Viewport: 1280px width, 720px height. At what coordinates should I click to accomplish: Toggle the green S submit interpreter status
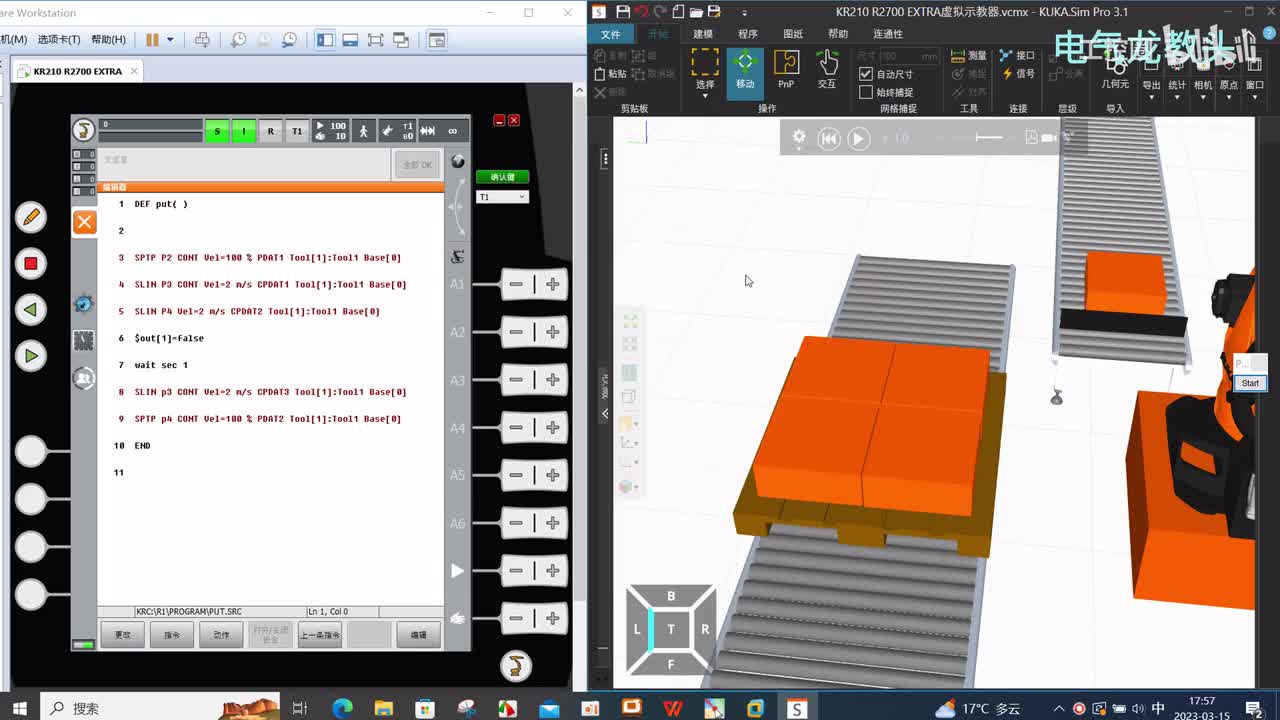(x=217, y=131)
